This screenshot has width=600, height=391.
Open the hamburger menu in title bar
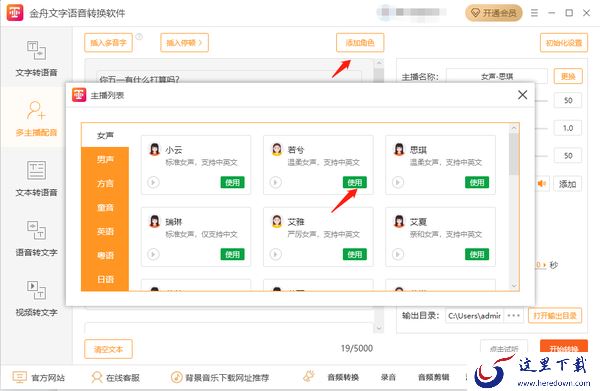(x=534, y=13)
